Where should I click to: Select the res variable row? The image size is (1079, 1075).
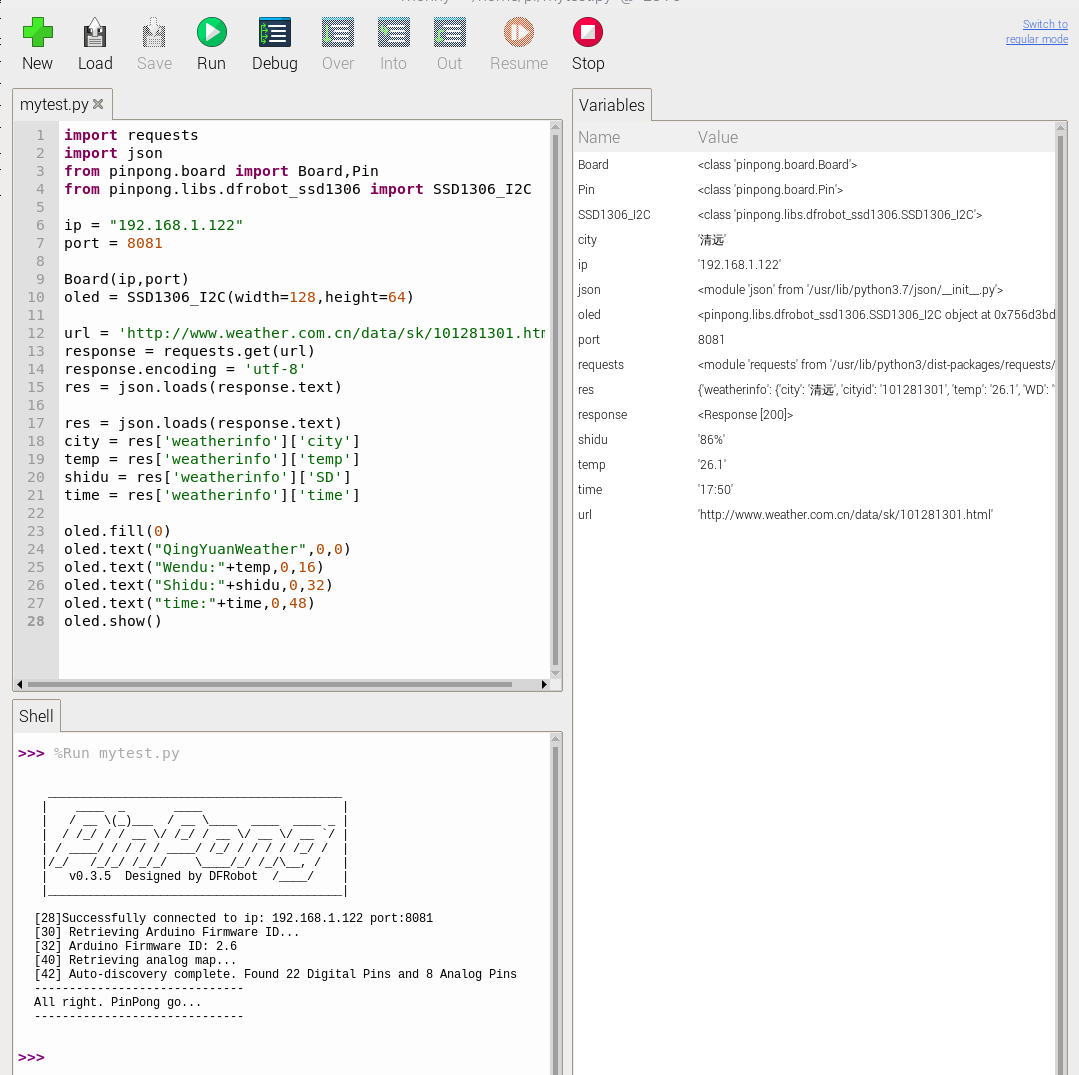coord(815,390)
